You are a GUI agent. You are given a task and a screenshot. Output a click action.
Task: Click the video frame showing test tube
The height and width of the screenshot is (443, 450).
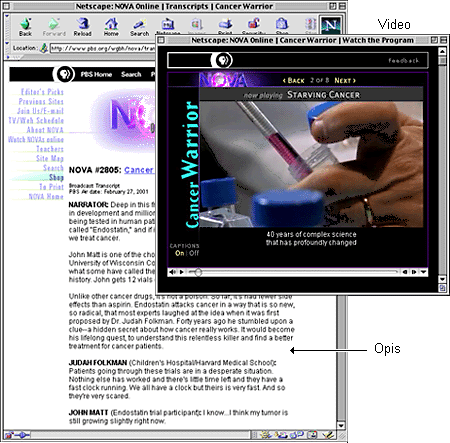(311, 164)
